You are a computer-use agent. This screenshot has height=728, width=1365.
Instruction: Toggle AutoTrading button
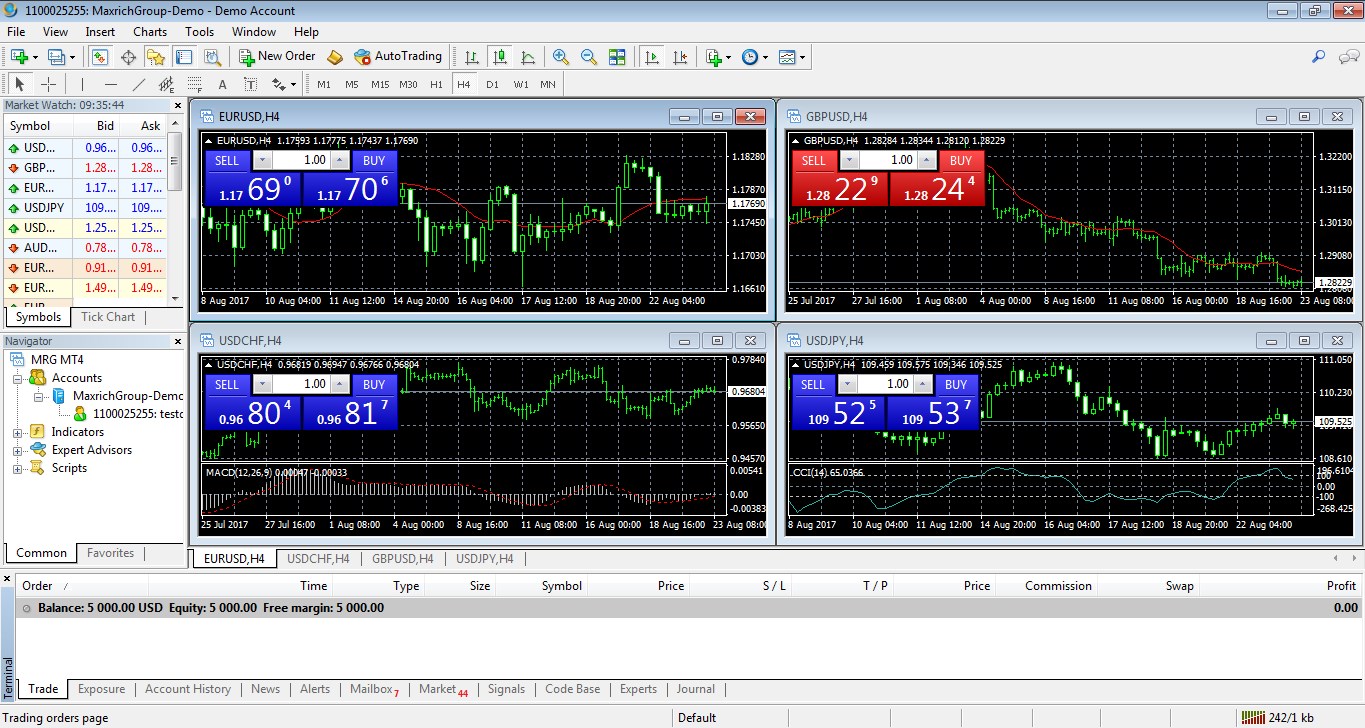click(398, 57)
